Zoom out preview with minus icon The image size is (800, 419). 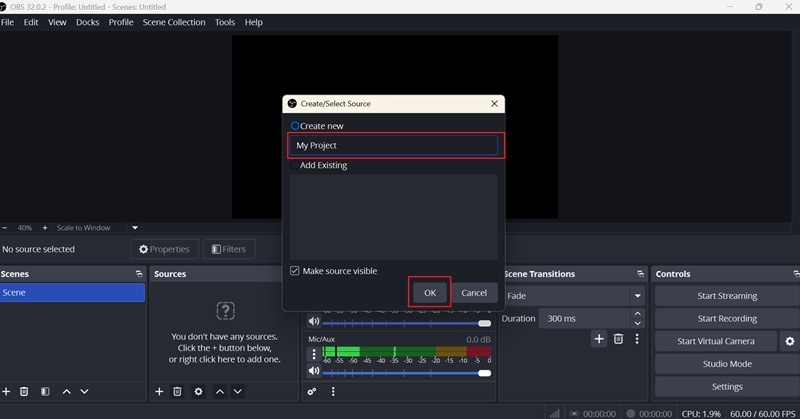[5, 228]
